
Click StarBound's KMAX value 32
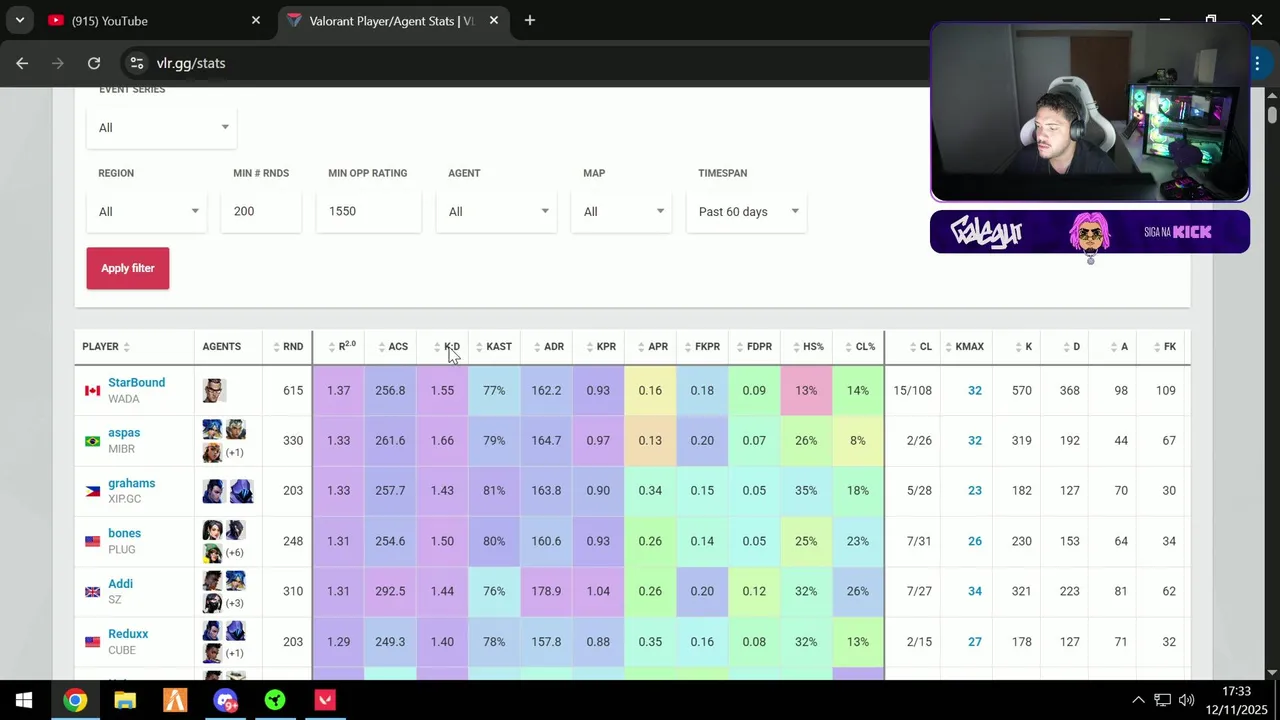[x=974, y=391]
